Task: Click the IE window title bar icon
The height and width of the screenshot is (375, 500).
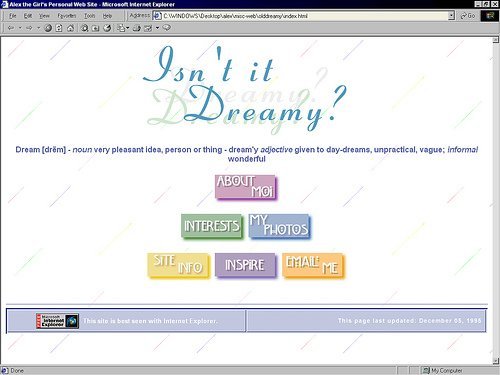Action: (4, 4)
